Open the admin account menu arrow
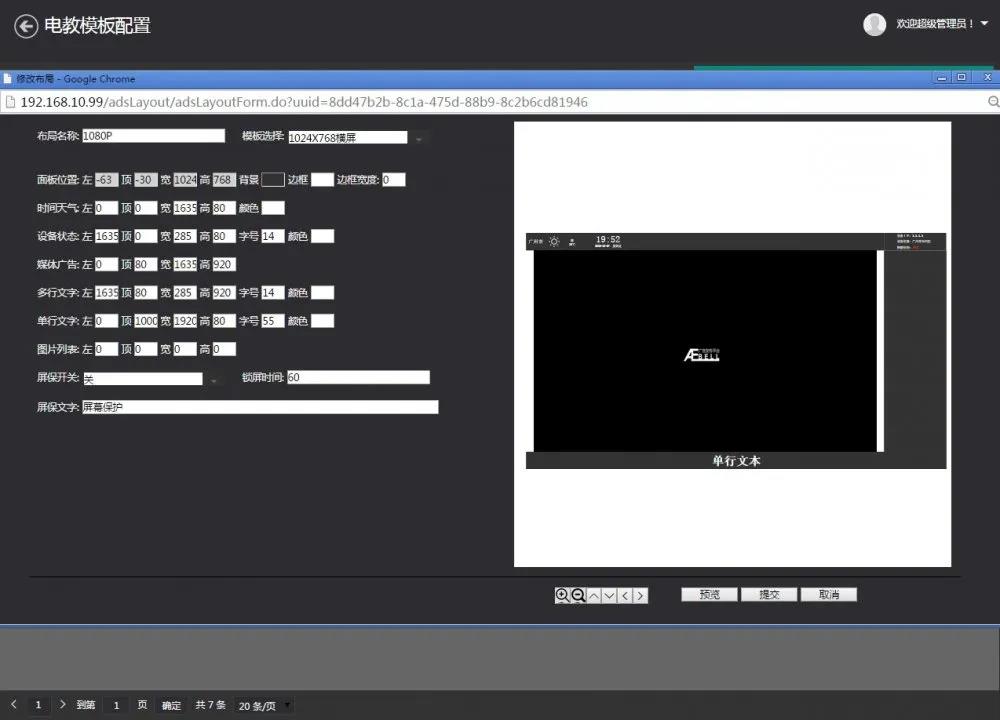 (985, 24)
